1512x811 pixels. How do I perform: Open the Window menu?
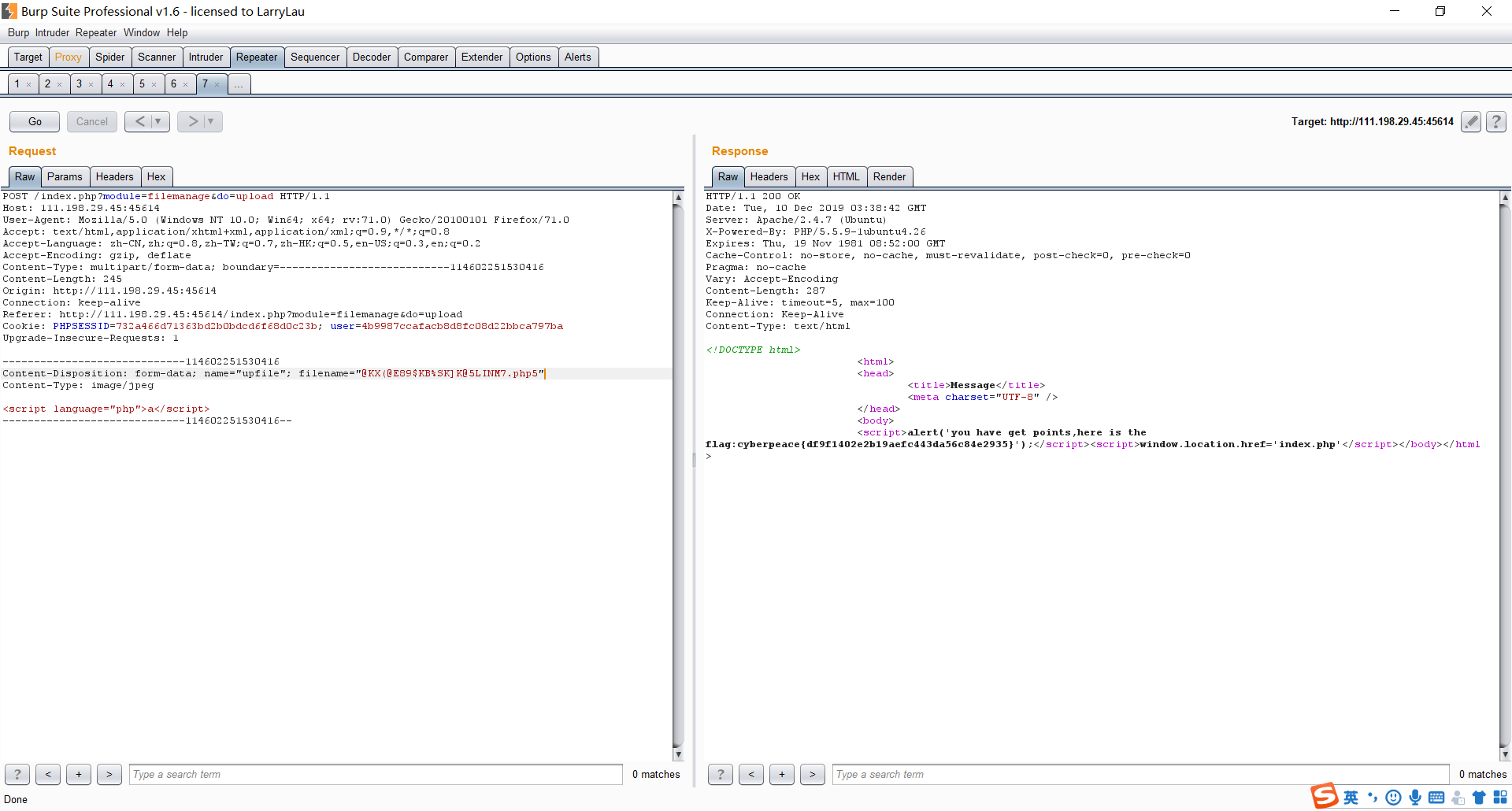pos(142,32)
